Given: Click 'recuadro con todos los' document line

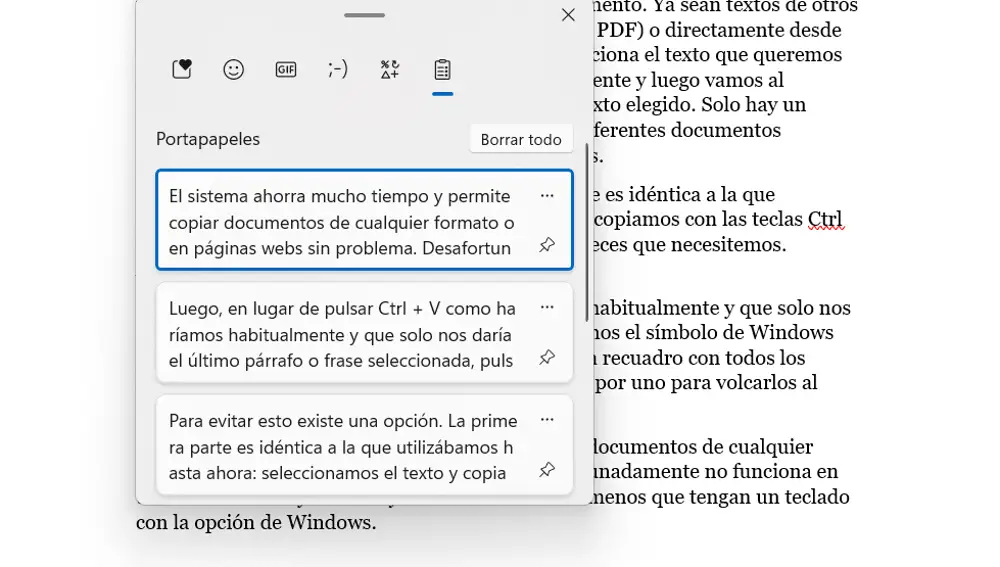Looking at the screenshot, I should tap(703, 358).
